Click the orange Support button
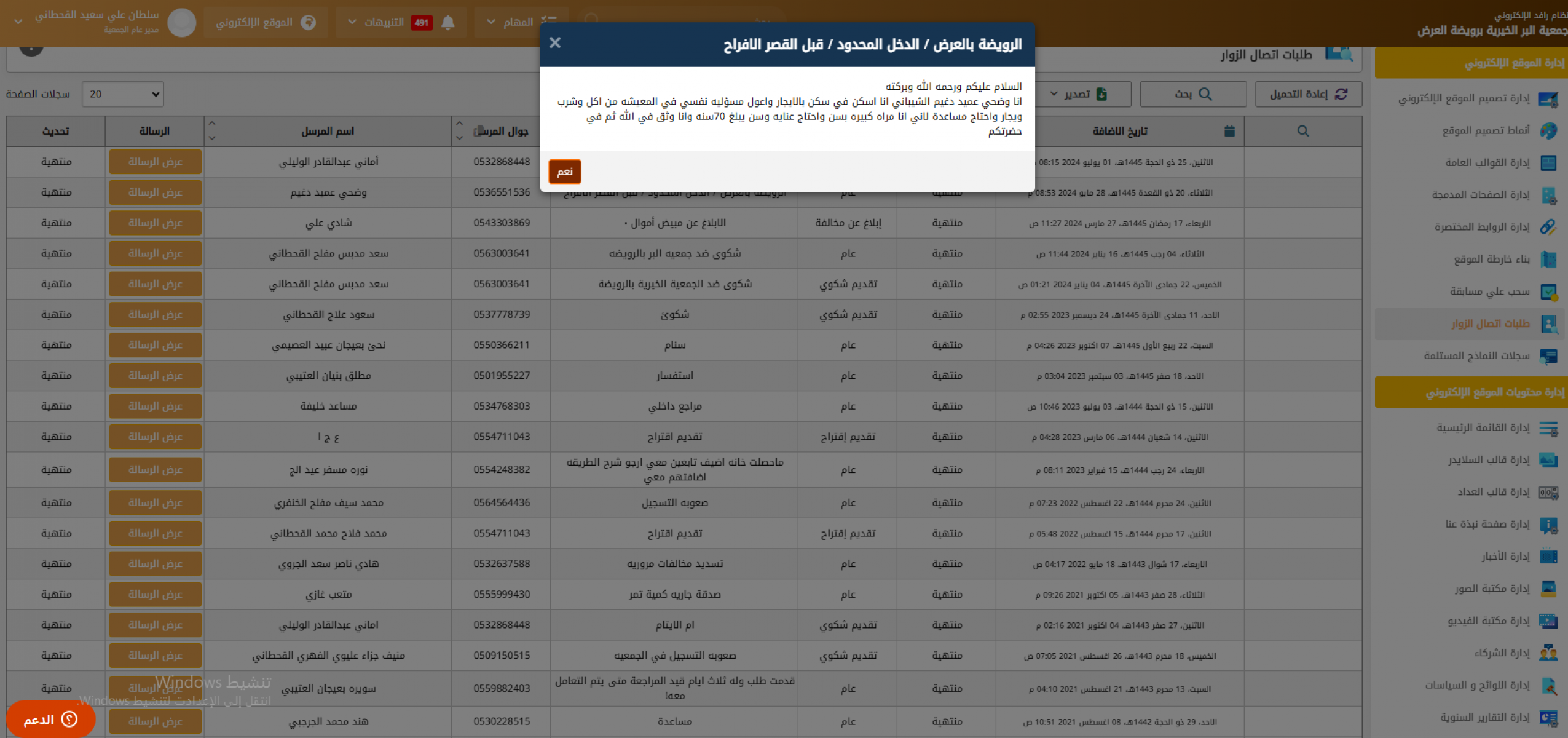1568x738 pixels. click(x=50, y=719)
